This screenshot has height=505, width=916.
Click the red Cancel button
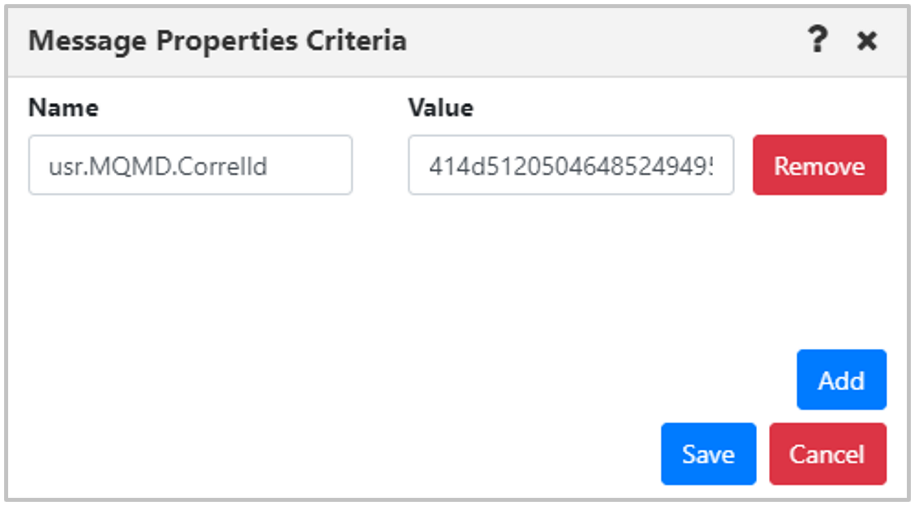pos(828,454)
